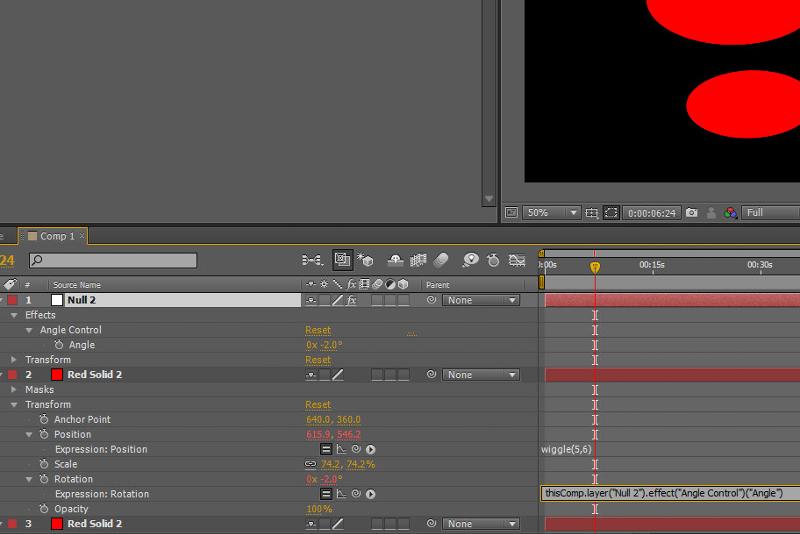Open grid and guide options in viewer
This screenshot has width=800, height=534.
tap(592, 213)
